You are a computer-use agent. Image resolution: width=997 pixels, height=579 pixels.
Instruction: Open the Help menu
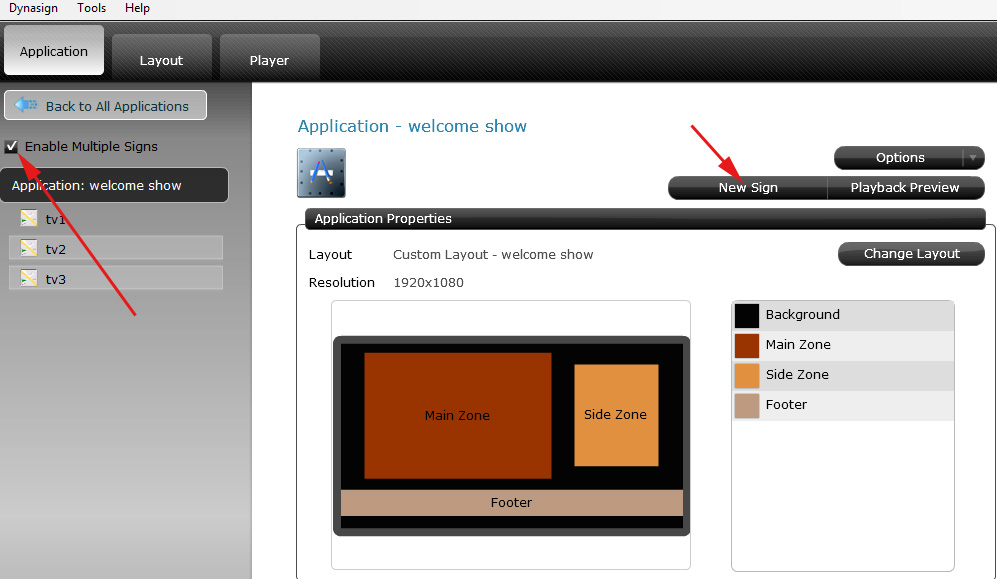[x=137, y=8]
